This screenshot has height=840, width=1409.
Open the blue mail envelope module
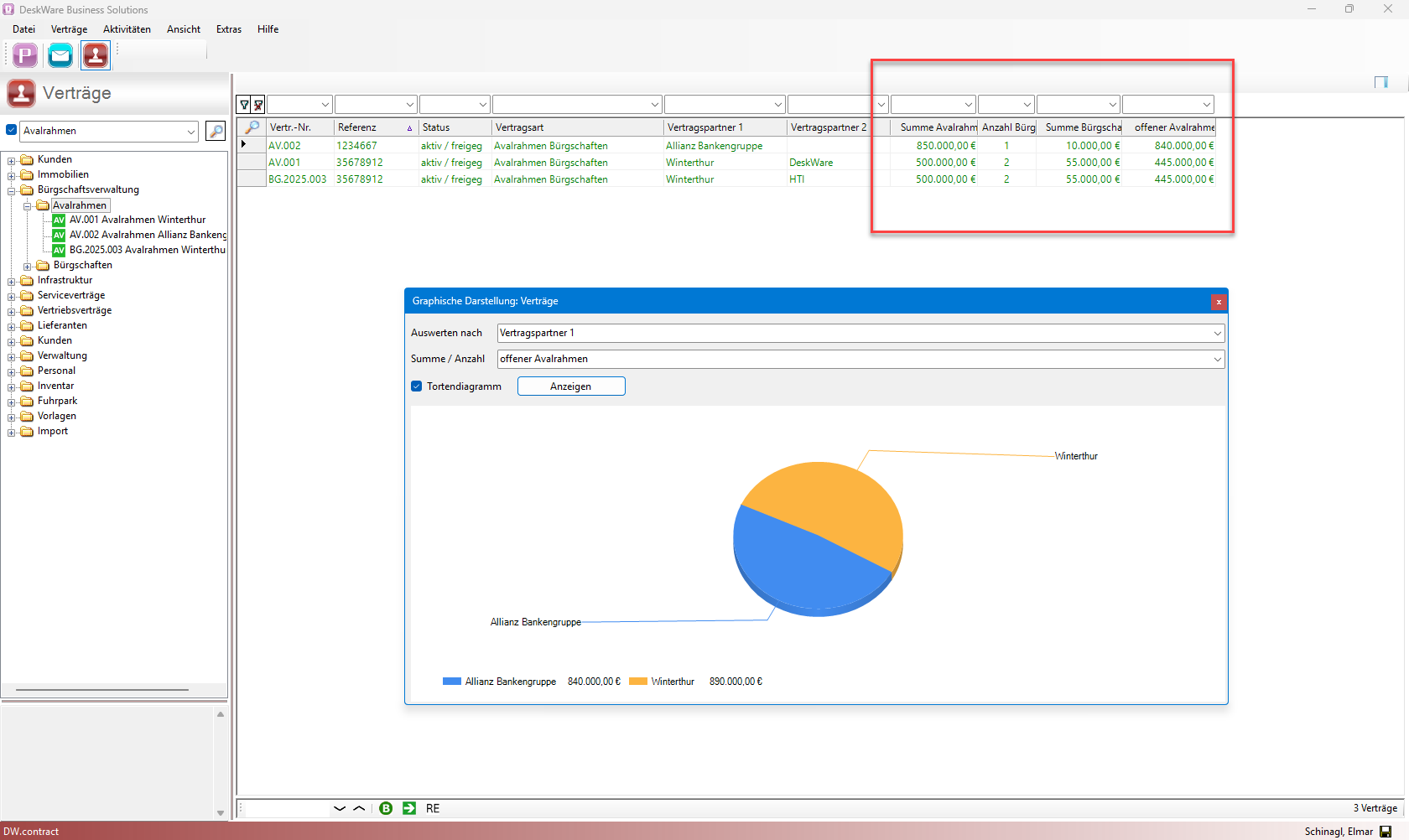tap(60, 55)
